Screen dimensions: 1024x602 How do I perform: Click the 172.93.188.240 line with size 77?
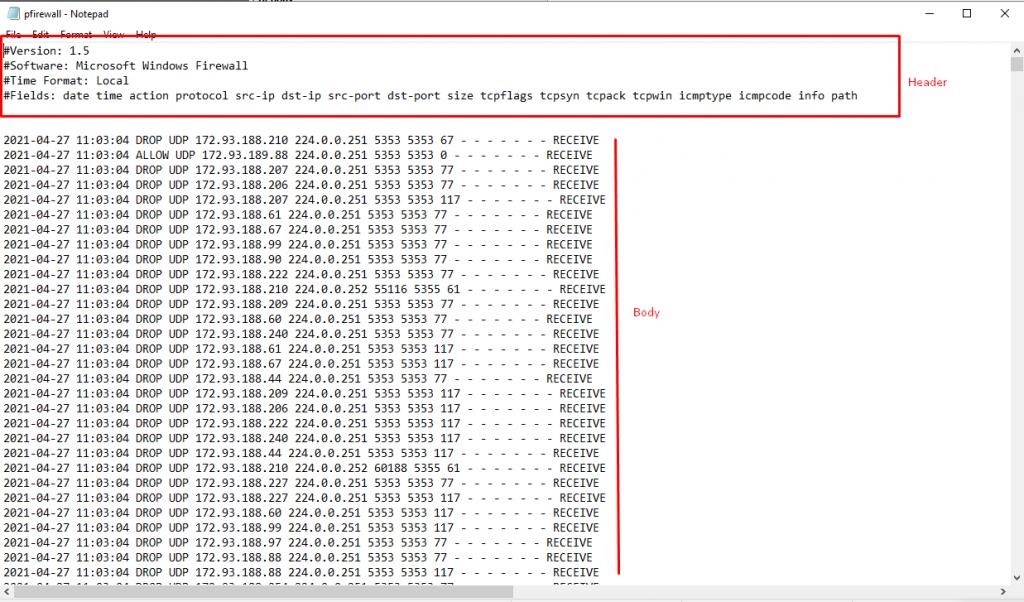(x=301, y=334)
